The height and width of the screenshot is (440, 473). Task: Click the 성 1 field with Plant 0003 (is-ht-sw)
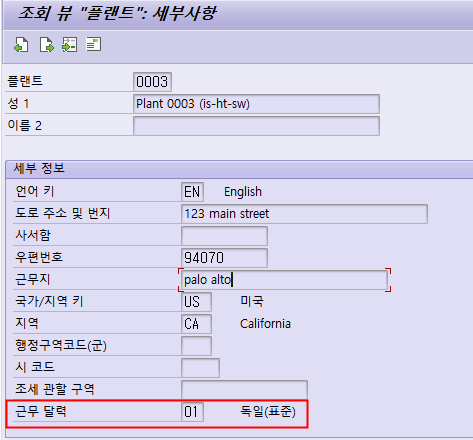pyautogui.click(x=256, y=104)
